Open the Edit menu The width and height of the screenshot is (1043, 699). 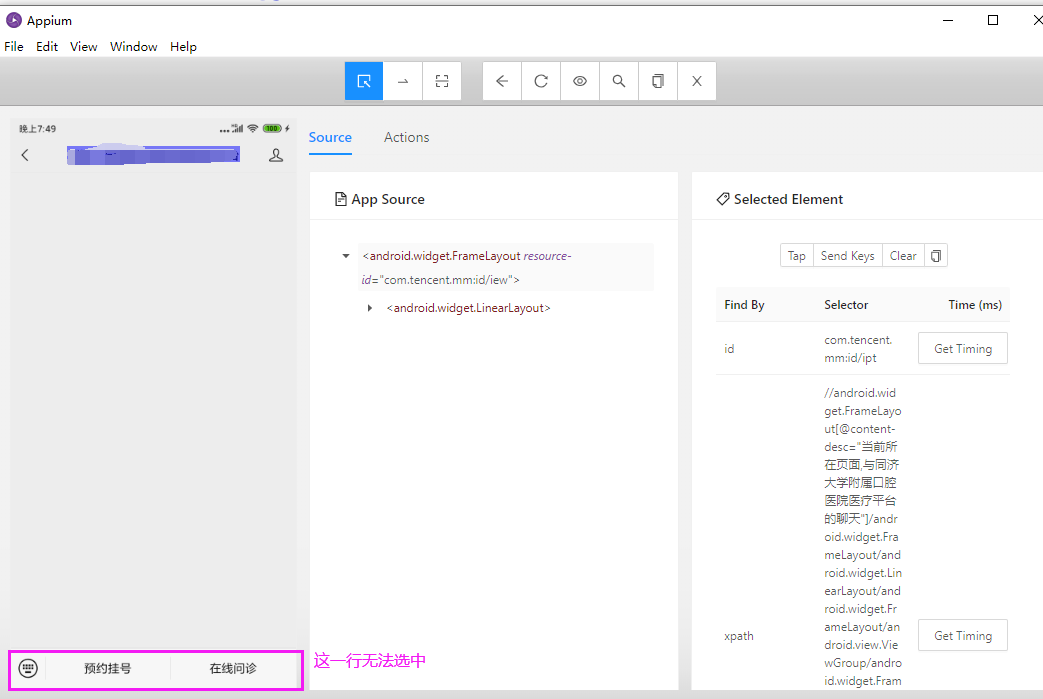(47, 47)
